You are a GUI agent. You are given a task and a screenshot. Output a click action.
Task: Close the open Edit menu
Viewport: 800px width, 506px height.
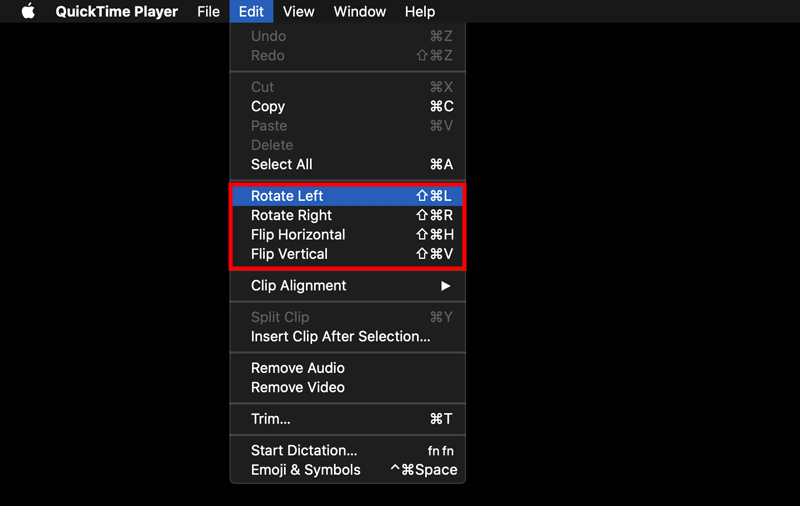pos(251,11)
